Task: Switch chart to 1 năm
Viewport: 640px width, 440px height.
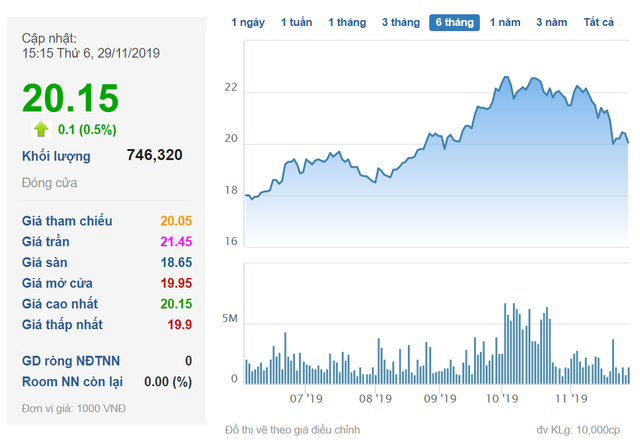Action: pos(505,22)
